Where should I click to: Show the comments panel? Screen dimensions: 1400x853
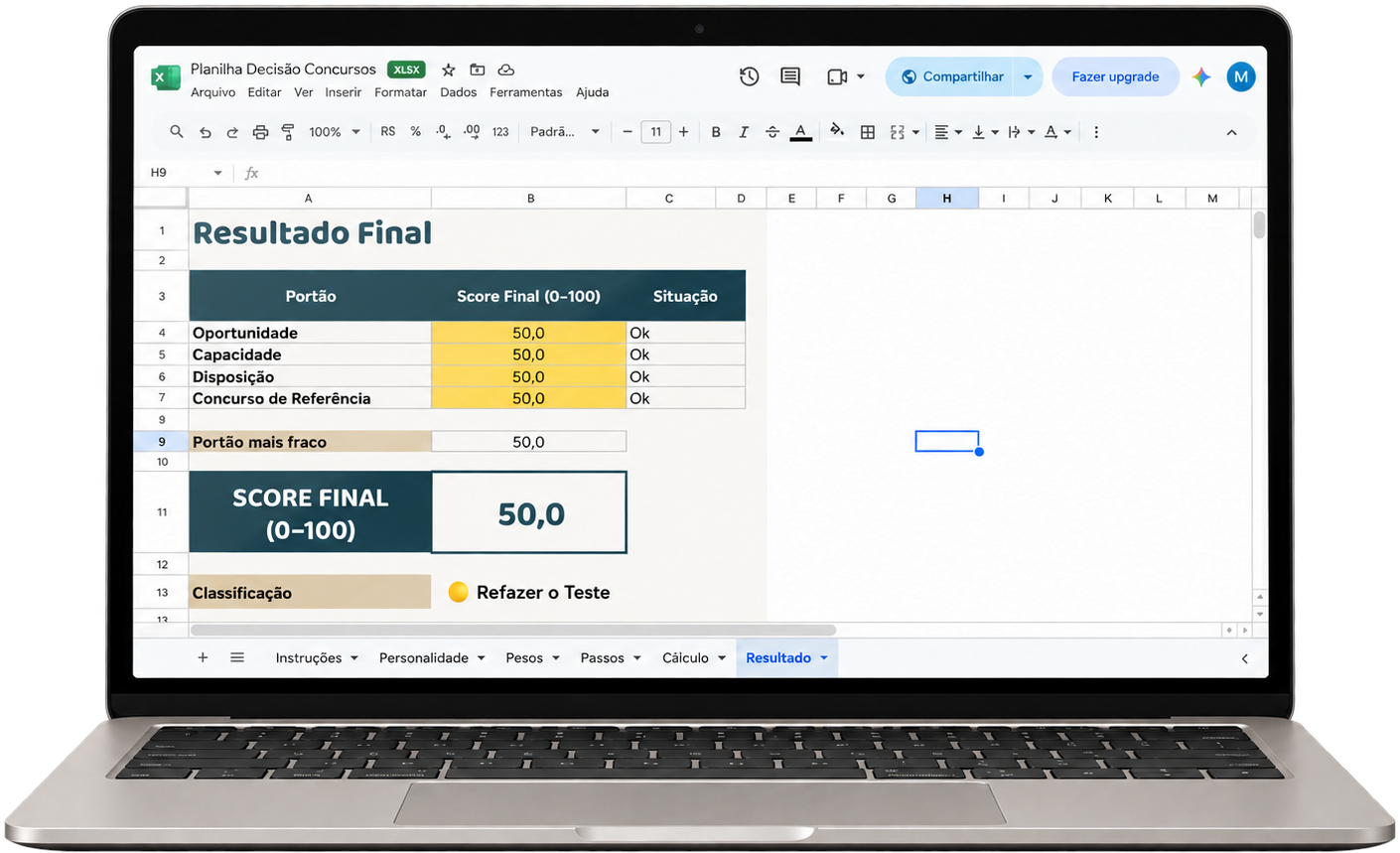pyautogui.click(x=790, y=76)
